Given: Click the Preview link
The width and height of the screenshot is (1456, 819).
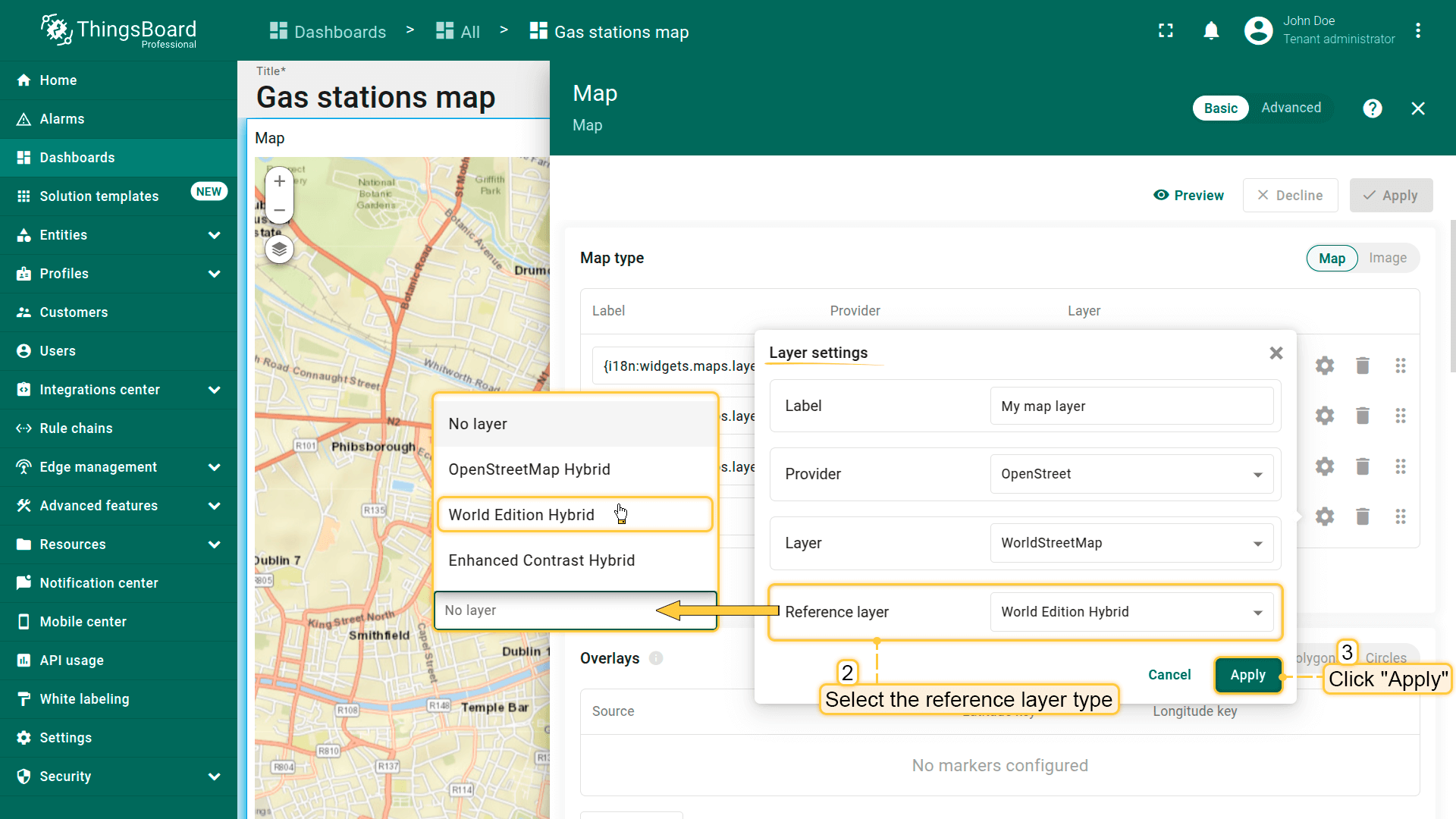Looking at the screenshot, I should click(1188, 196).
